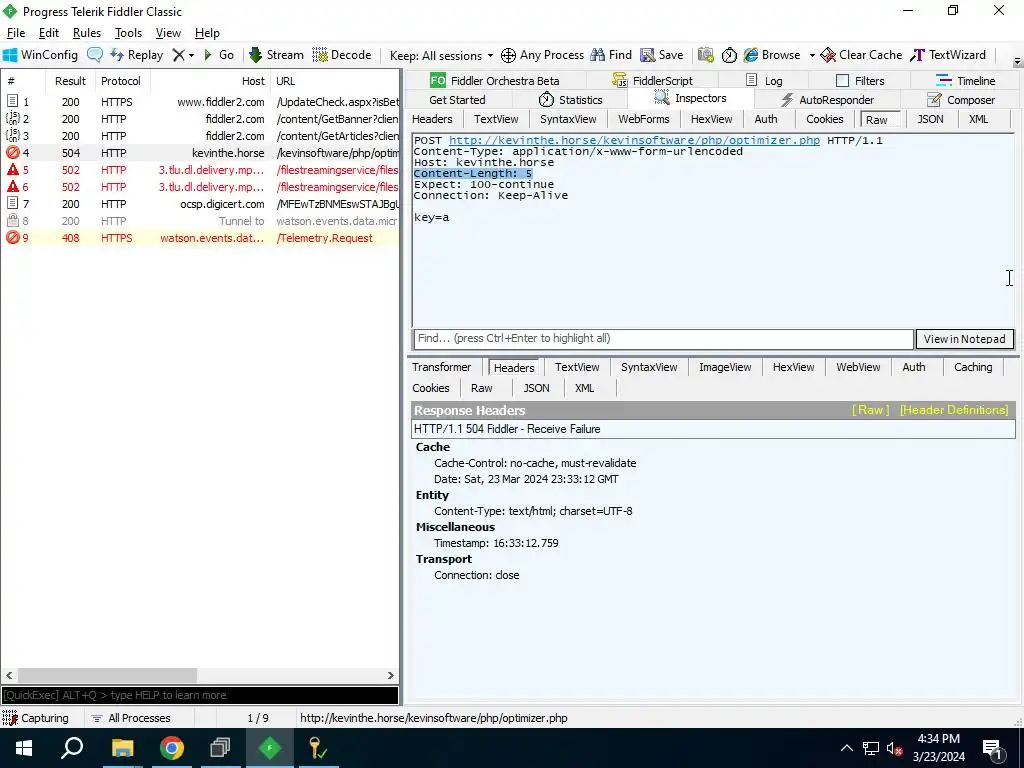Select request inspector WebForms tab

pos(643,119)
